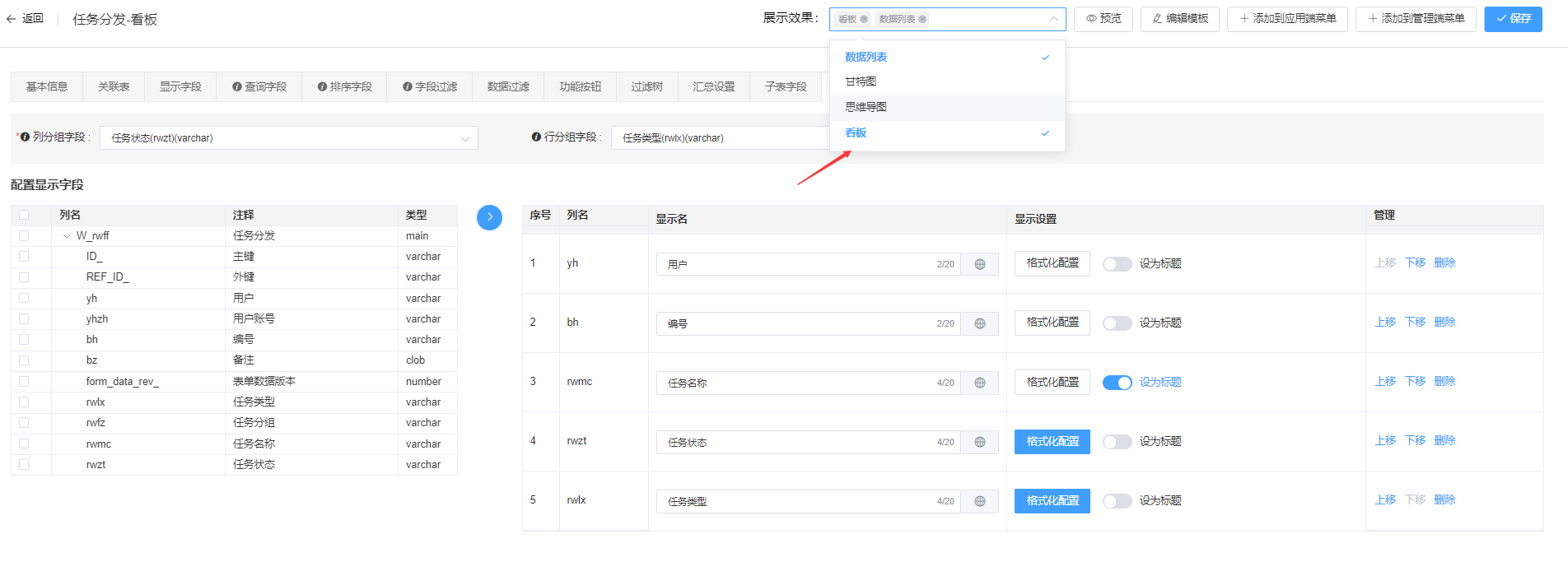Remove the 数据列表 tag from 展示效果

922,19
